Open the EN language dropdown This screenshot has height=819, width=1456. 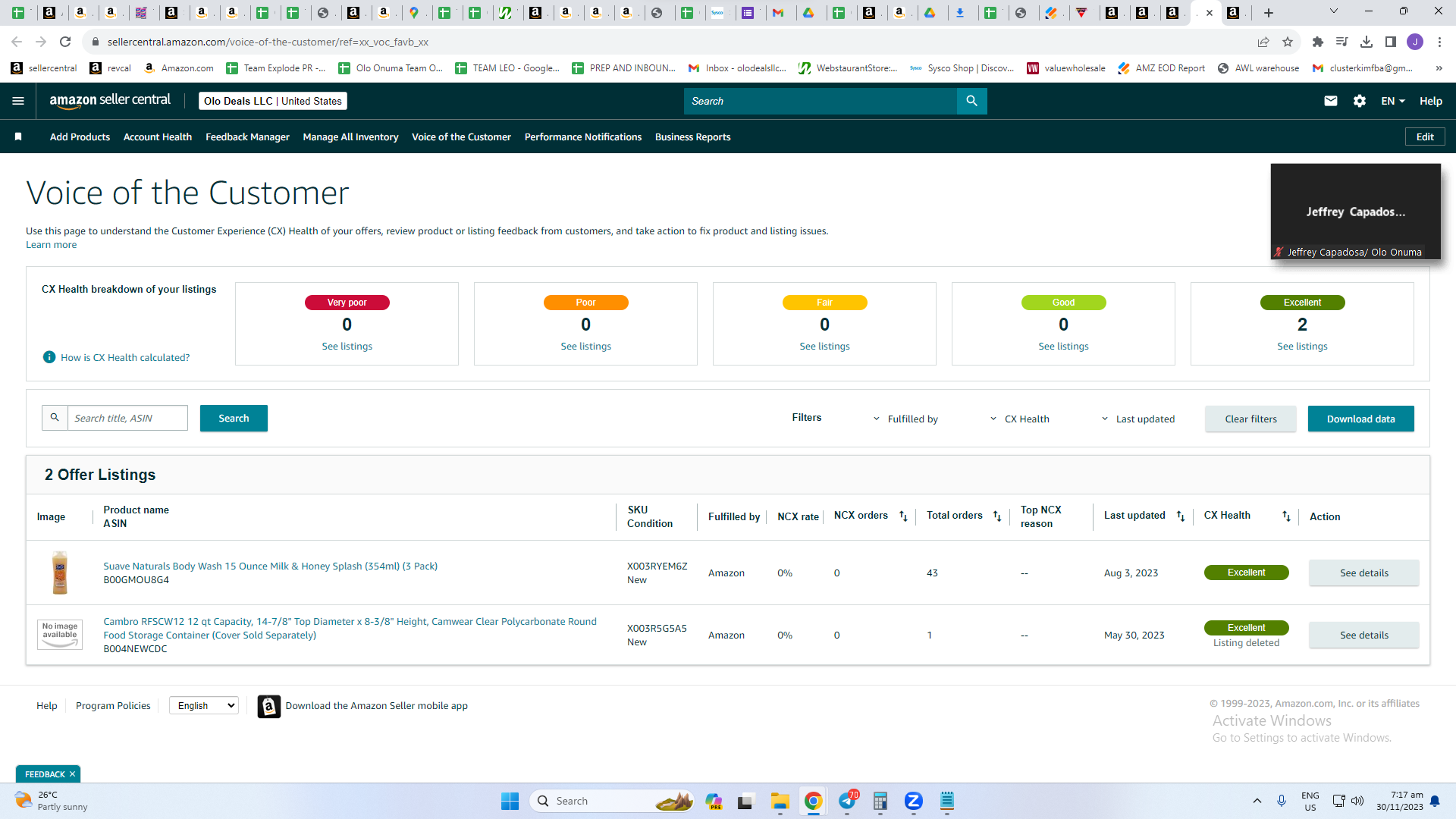[1393, 101]
